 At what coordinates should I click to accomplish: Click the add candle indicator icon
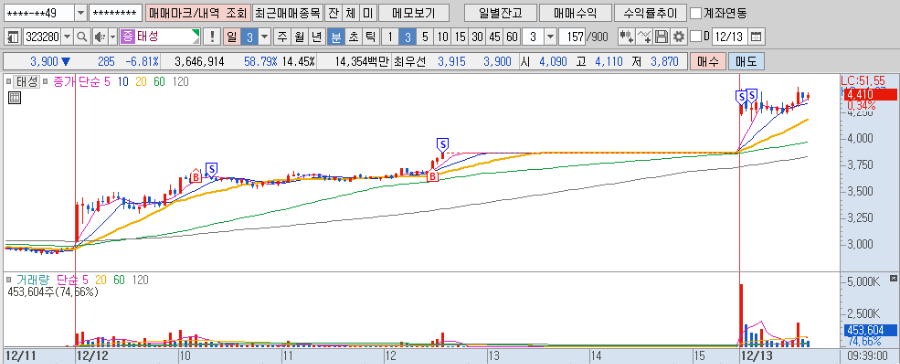pyautogui.click(x=626, y=37)
